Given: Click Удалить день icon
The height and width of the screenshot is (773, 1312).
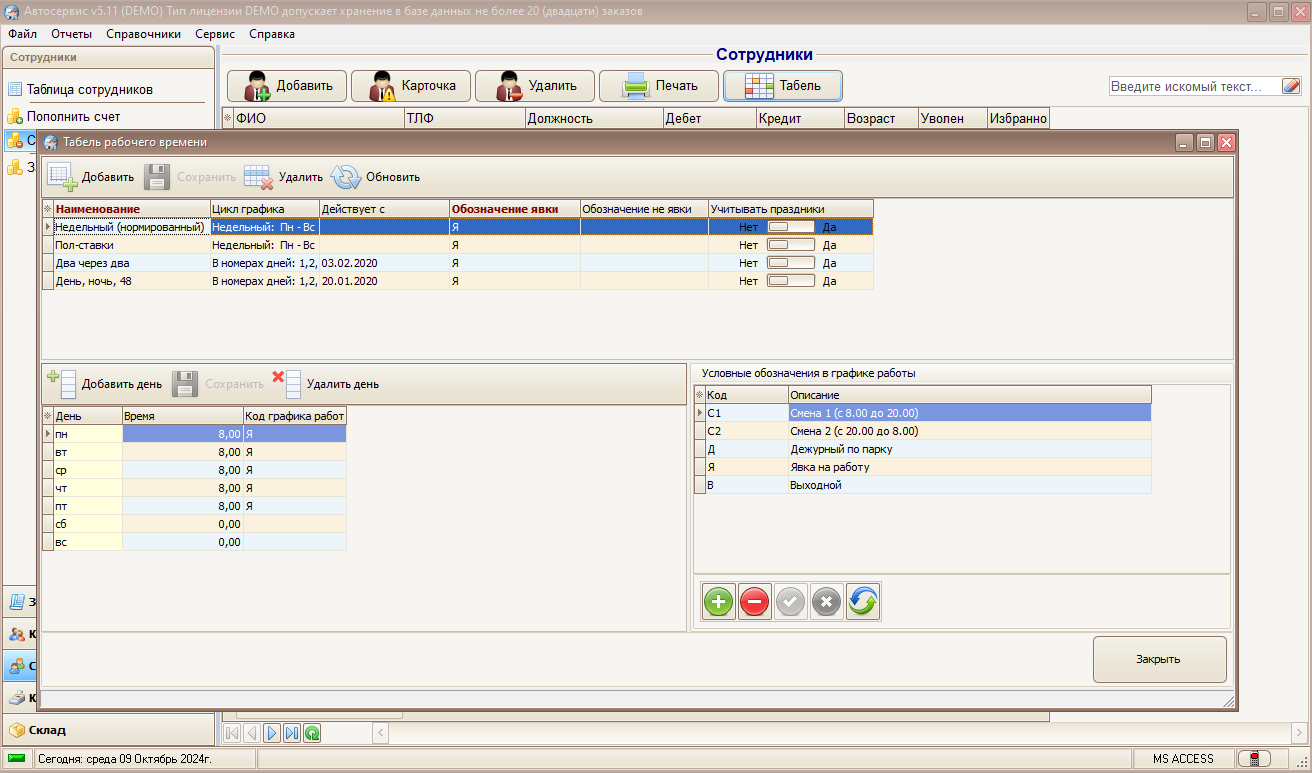Looking at the screenshot, I should tap(286, 384).
